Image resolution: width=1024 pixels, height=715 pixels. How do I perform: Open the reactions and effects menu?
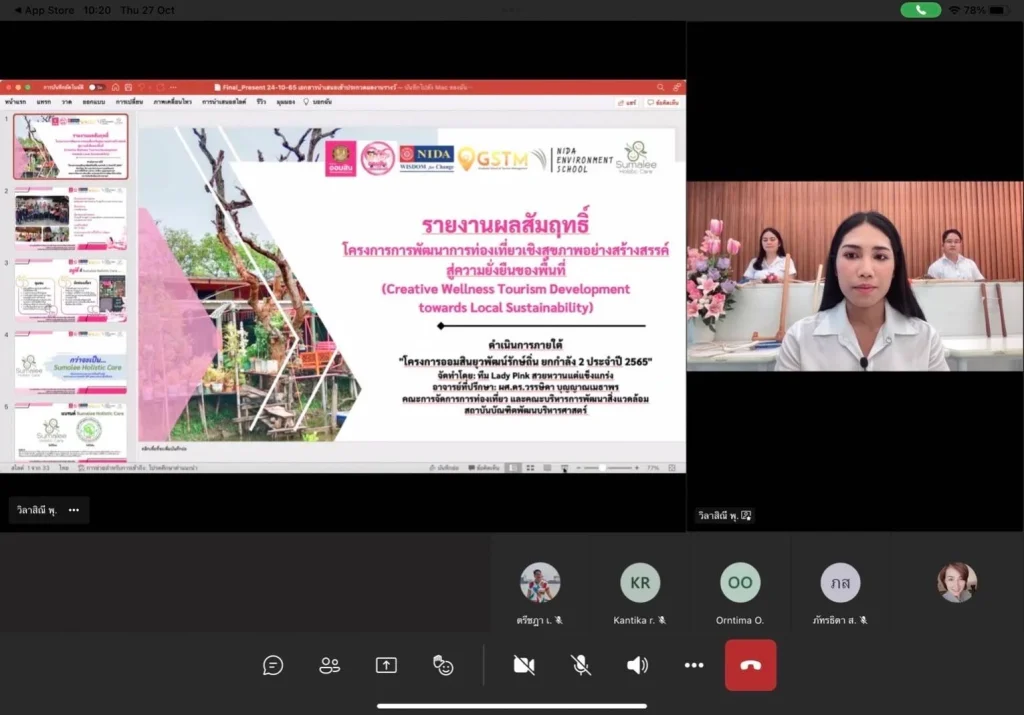click(442, 665)
